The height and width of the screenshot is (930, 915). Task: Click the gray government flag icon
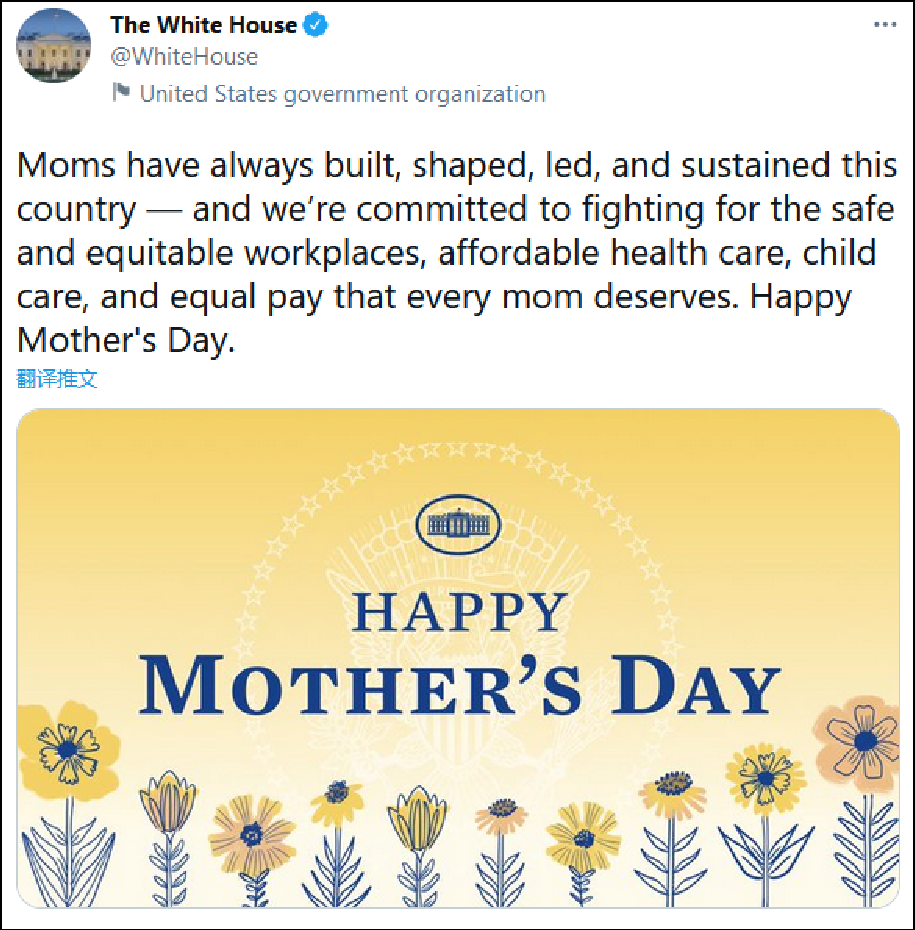122,94
